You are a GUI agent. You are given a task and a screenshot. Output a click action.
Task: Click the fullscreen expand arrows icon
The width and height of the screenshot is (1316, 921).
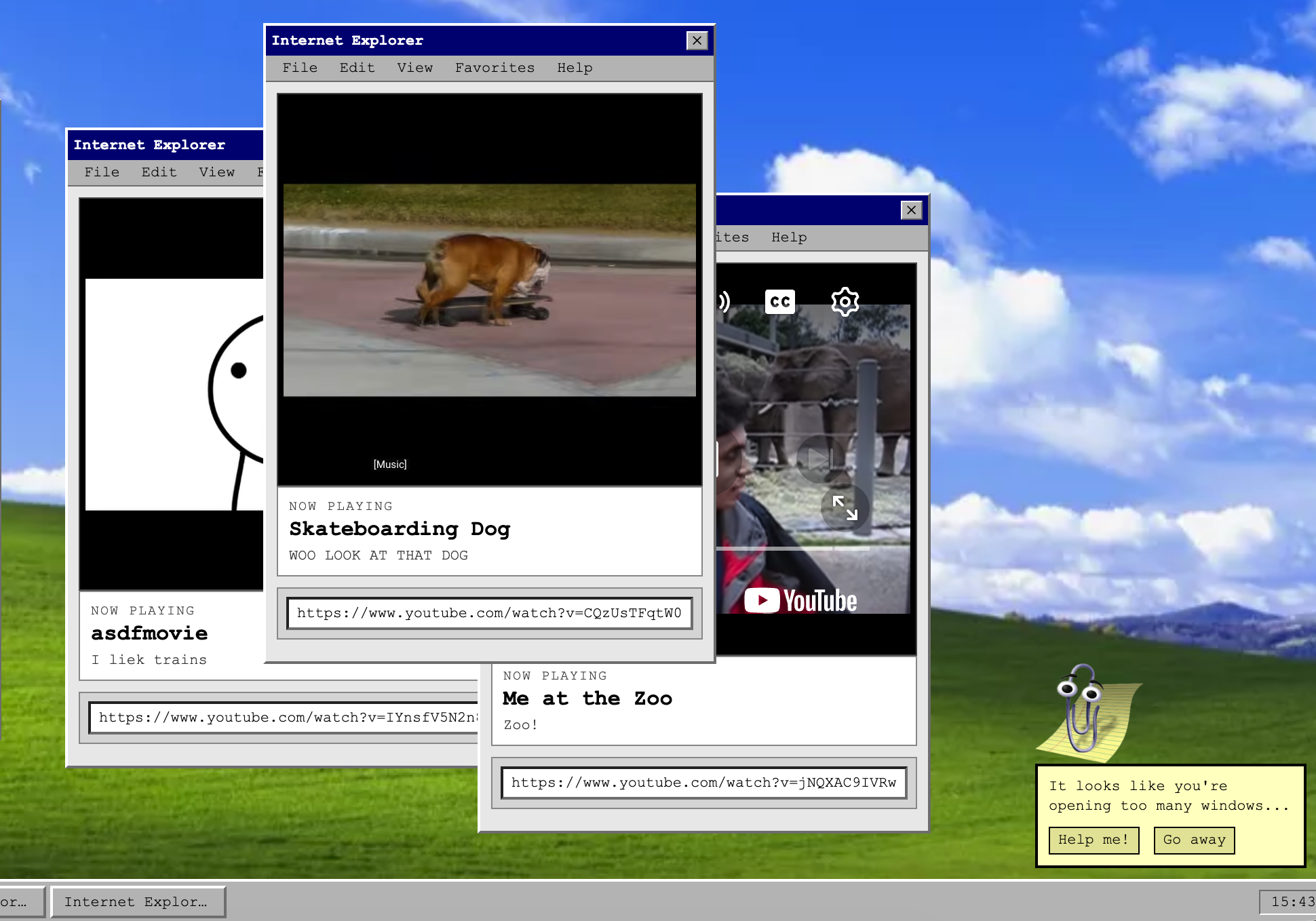[x=845, y=507]
